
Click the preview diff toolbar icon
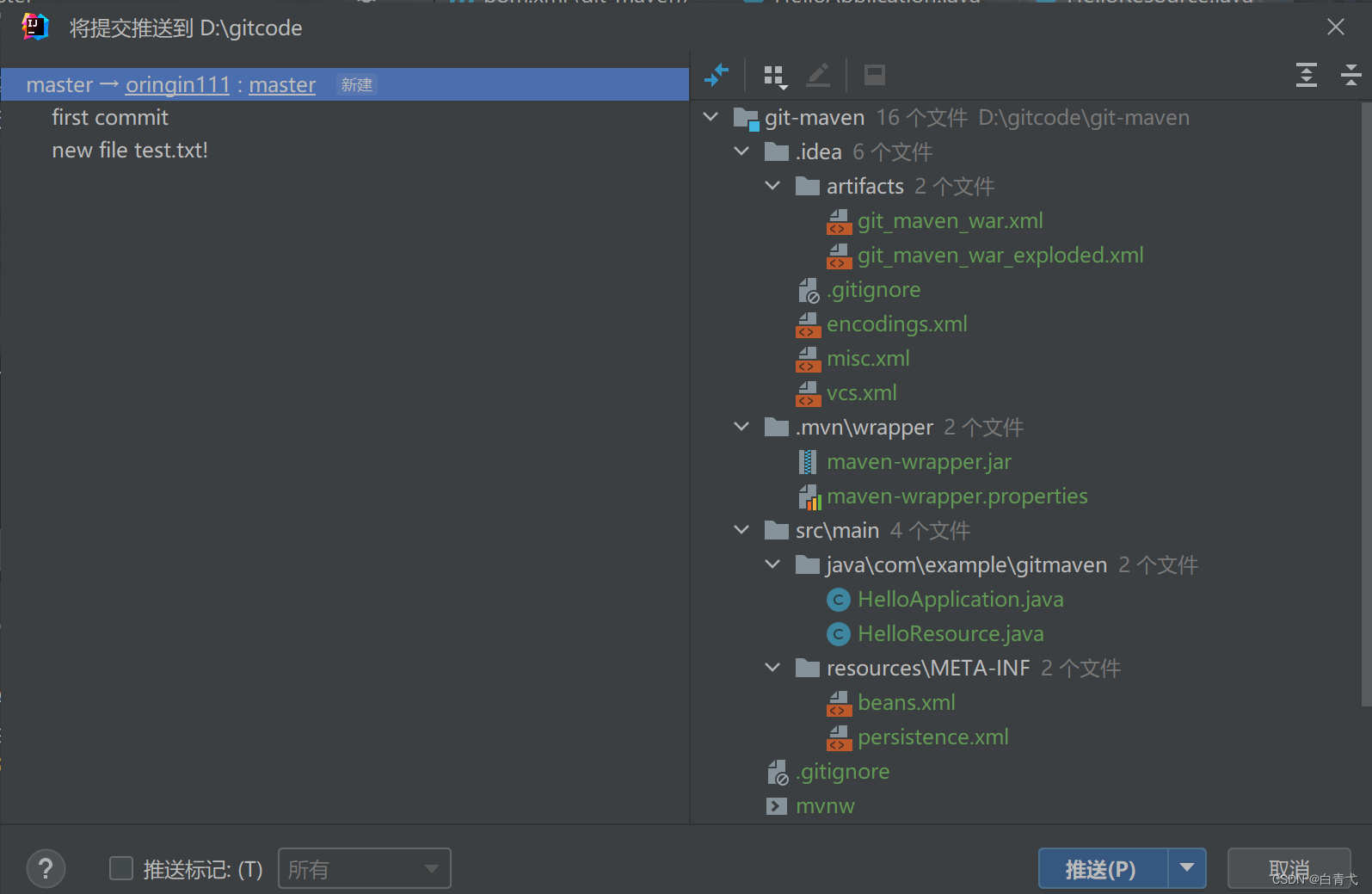[x=875, y=76]
